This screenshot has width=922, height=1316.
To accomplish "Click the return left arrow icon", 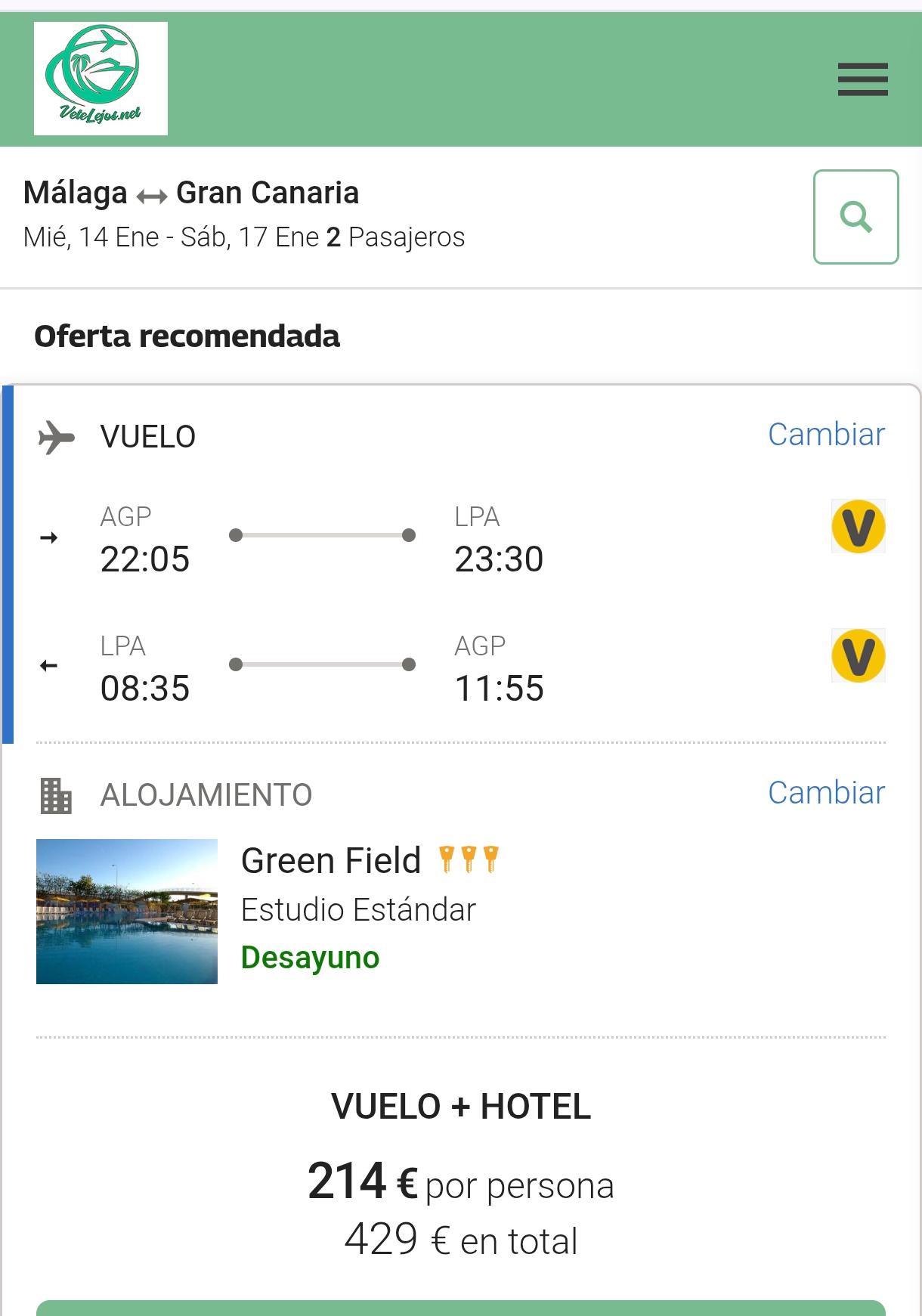I will click(49, 666).
